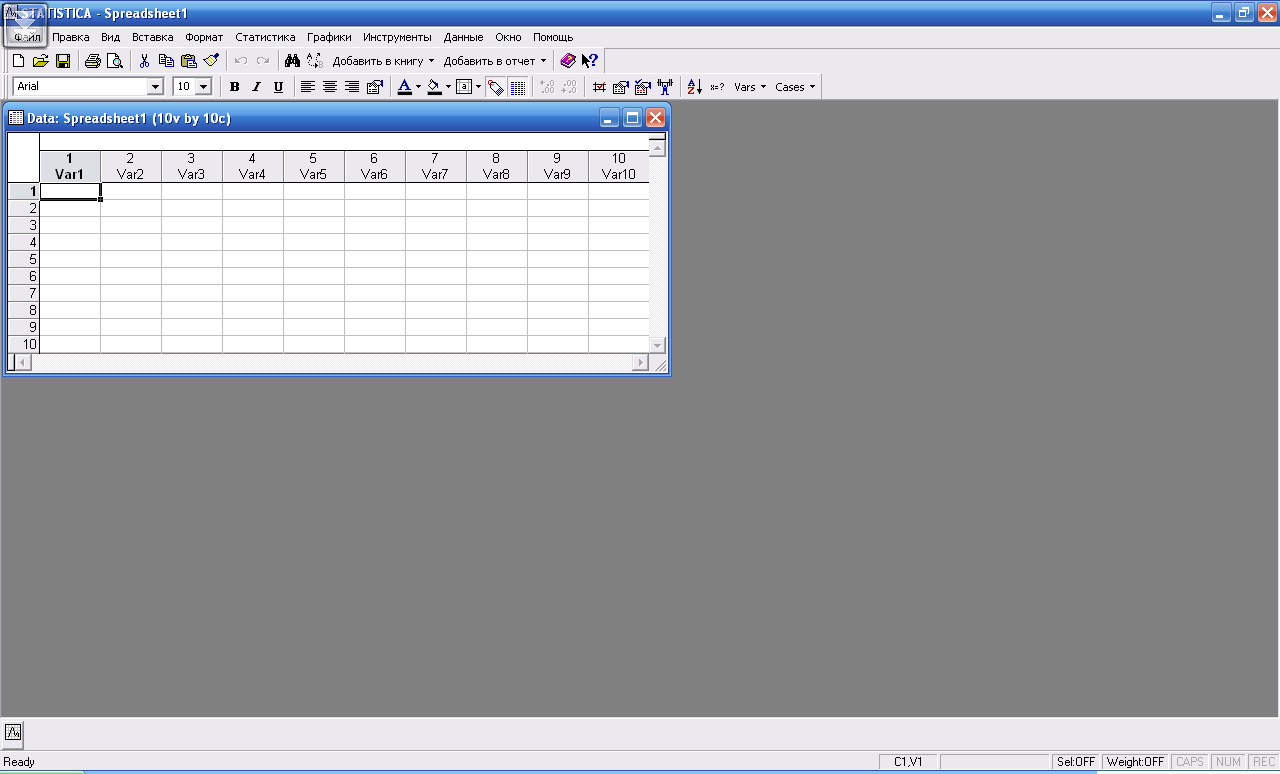Open the Статистика menu
Screen dimensions: 1280x774
point(265,37)
